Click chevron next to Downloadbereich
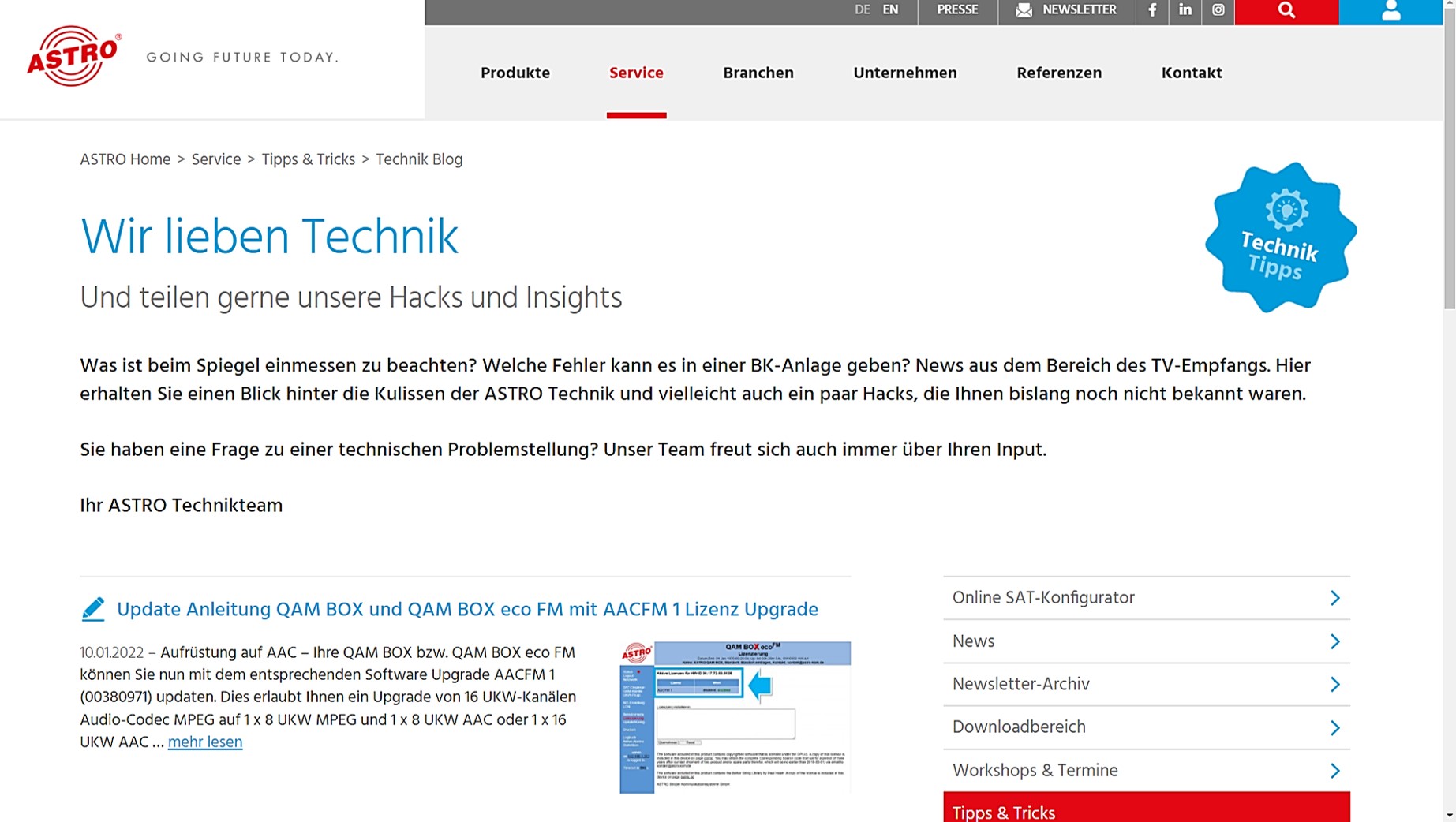This screenshot has height=822, width=1456. coord(1334,727)
